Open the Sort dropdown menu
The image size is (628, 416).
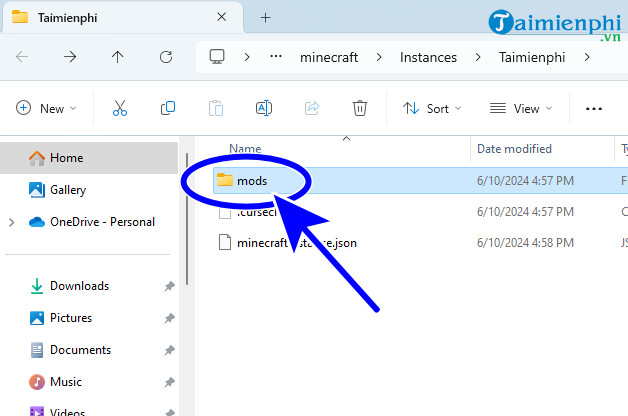432,108
